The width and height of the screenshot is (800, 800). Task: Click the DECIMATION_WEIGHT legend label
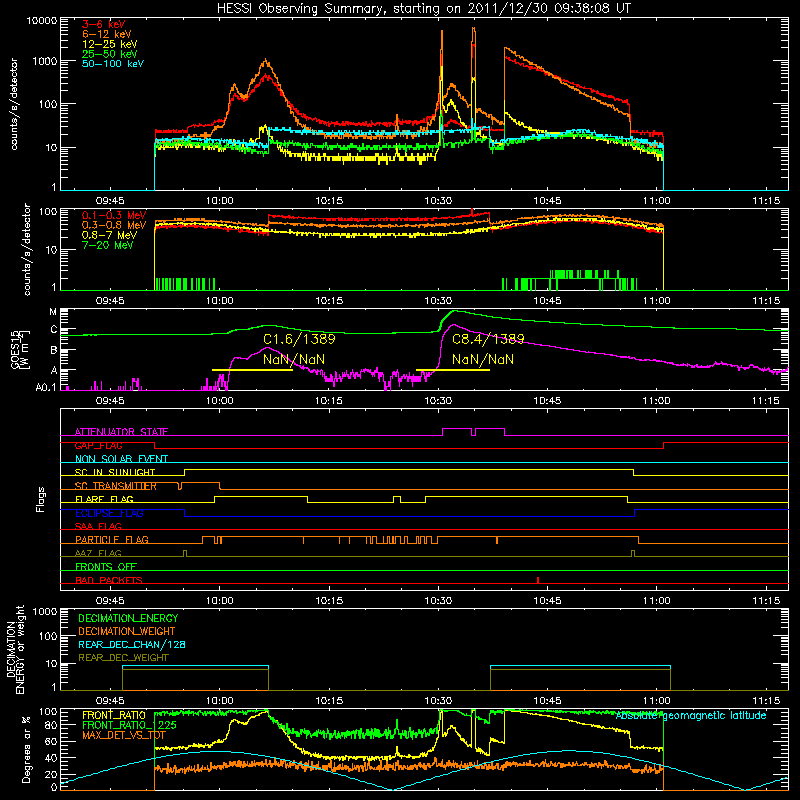coord(127,631)
